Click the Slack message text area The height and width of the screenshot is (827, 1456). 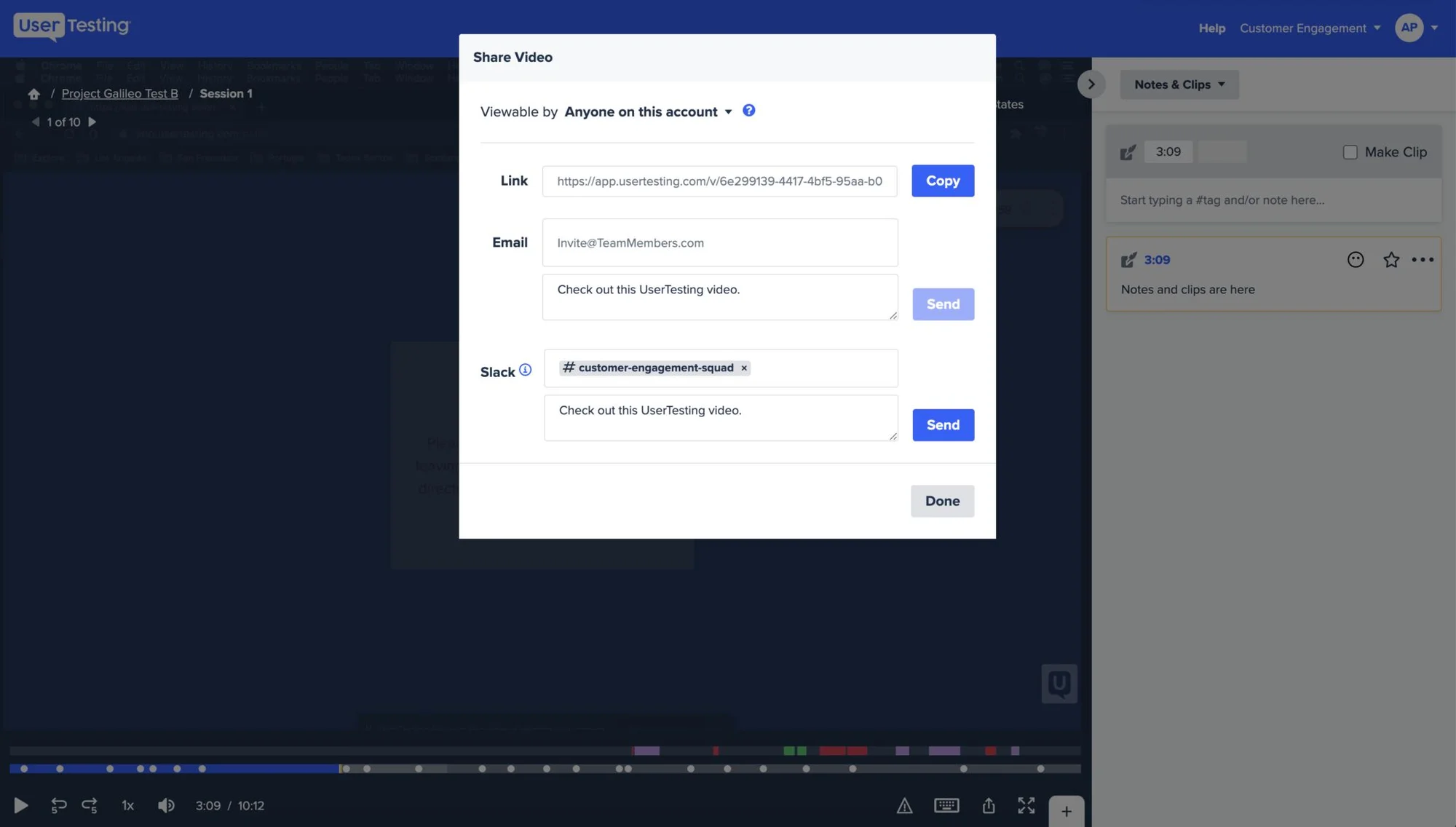pyautogui.click(x=721, y=418)
